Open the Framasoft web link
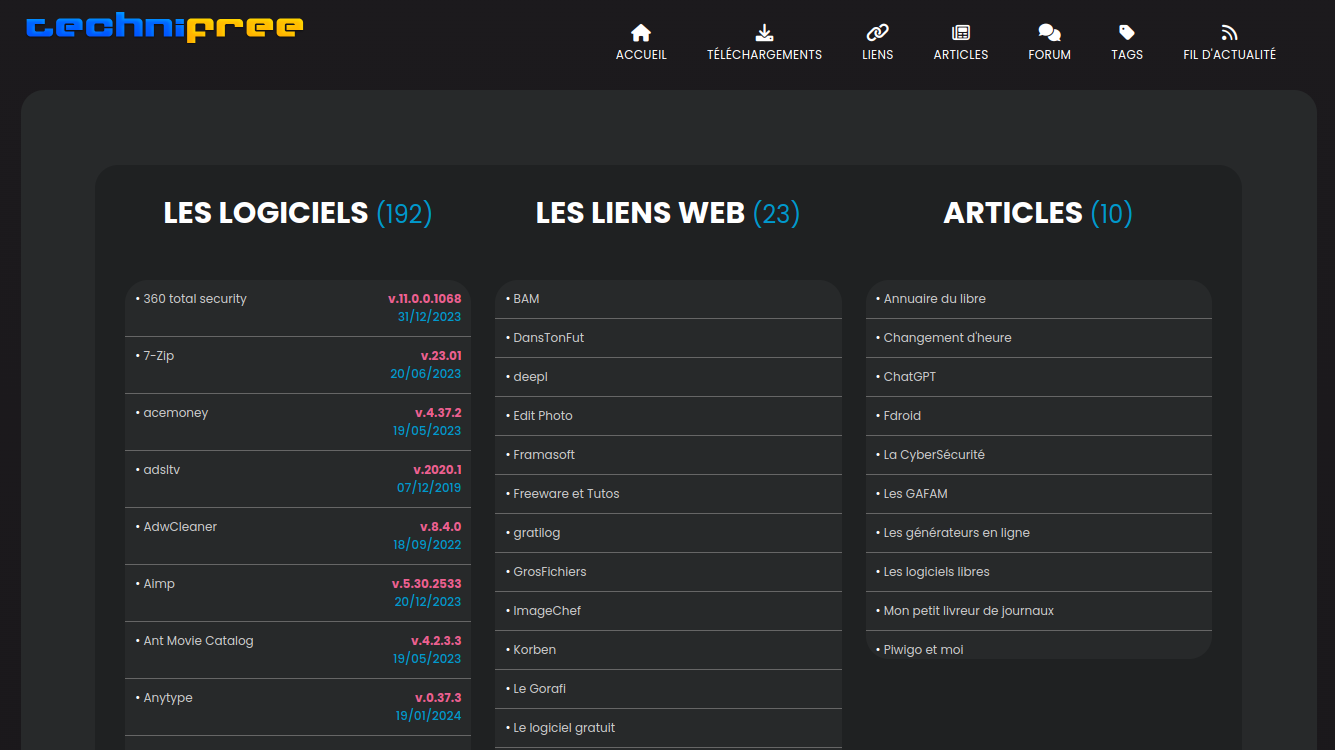The width and height of the screenshot is (1335, 750). tap(544, 455)
